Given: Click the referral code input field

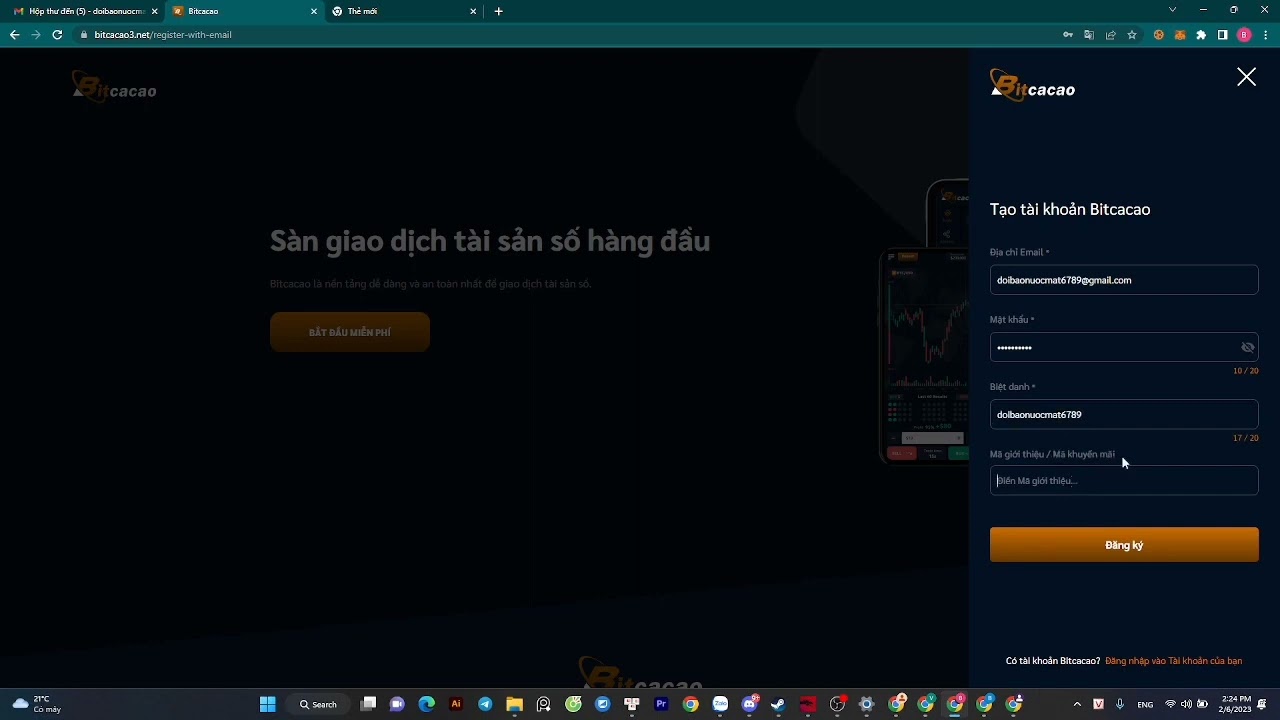Looking at the screenshot, I should point(1124,480).
